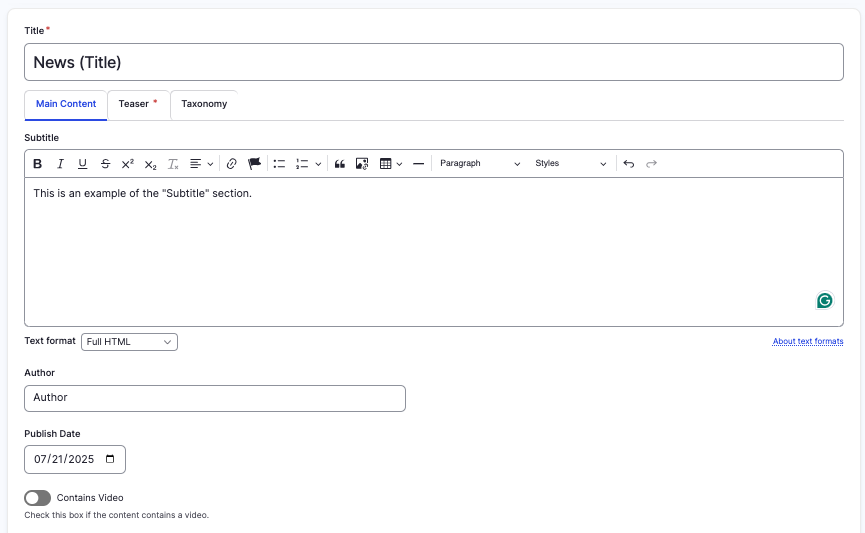Insert a bulleted list
This screenshot has height=533, width=865.
[x=280, y=164]
